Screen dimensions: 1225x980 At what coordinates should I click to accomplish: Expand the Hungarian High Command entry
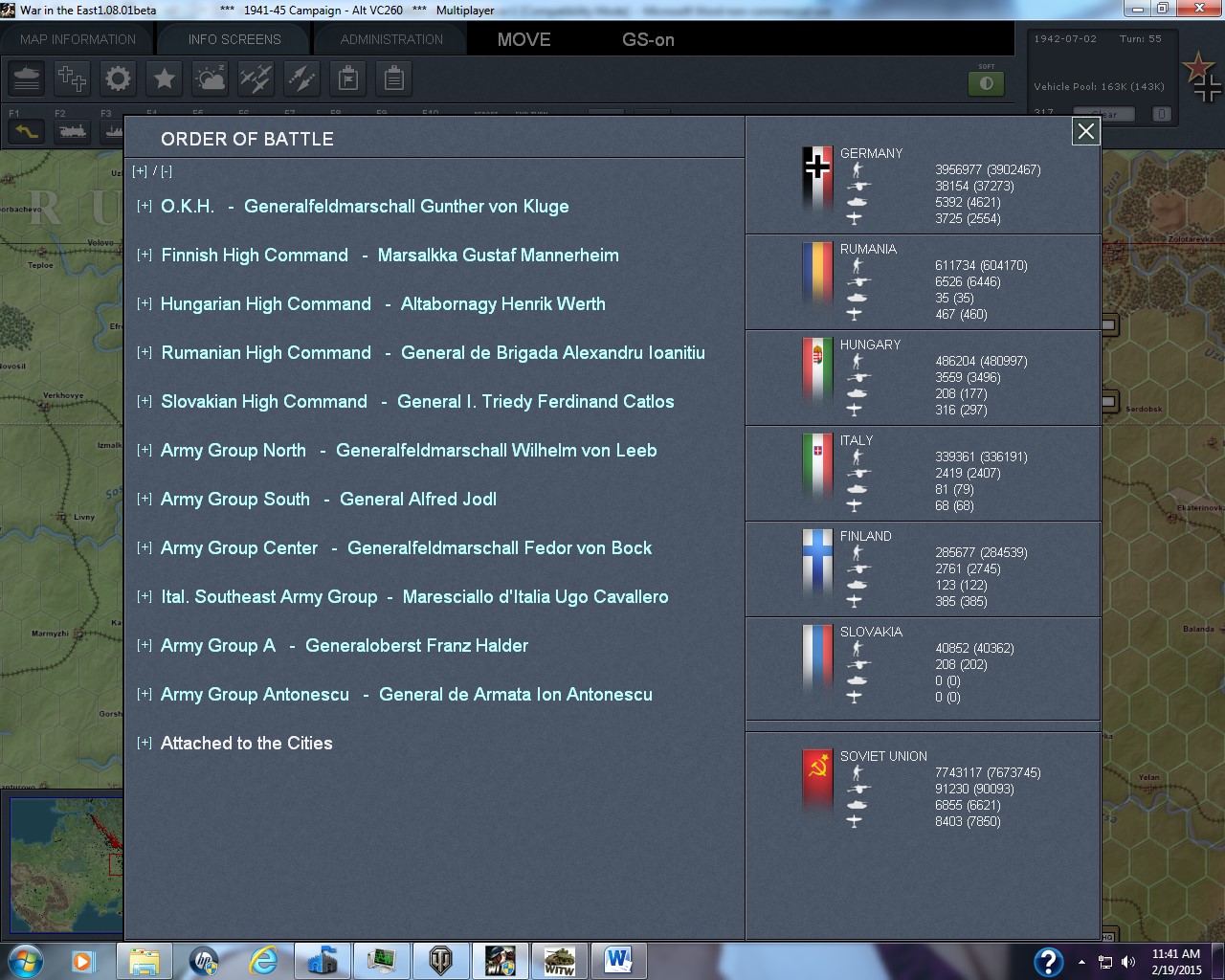coord(145,303)
